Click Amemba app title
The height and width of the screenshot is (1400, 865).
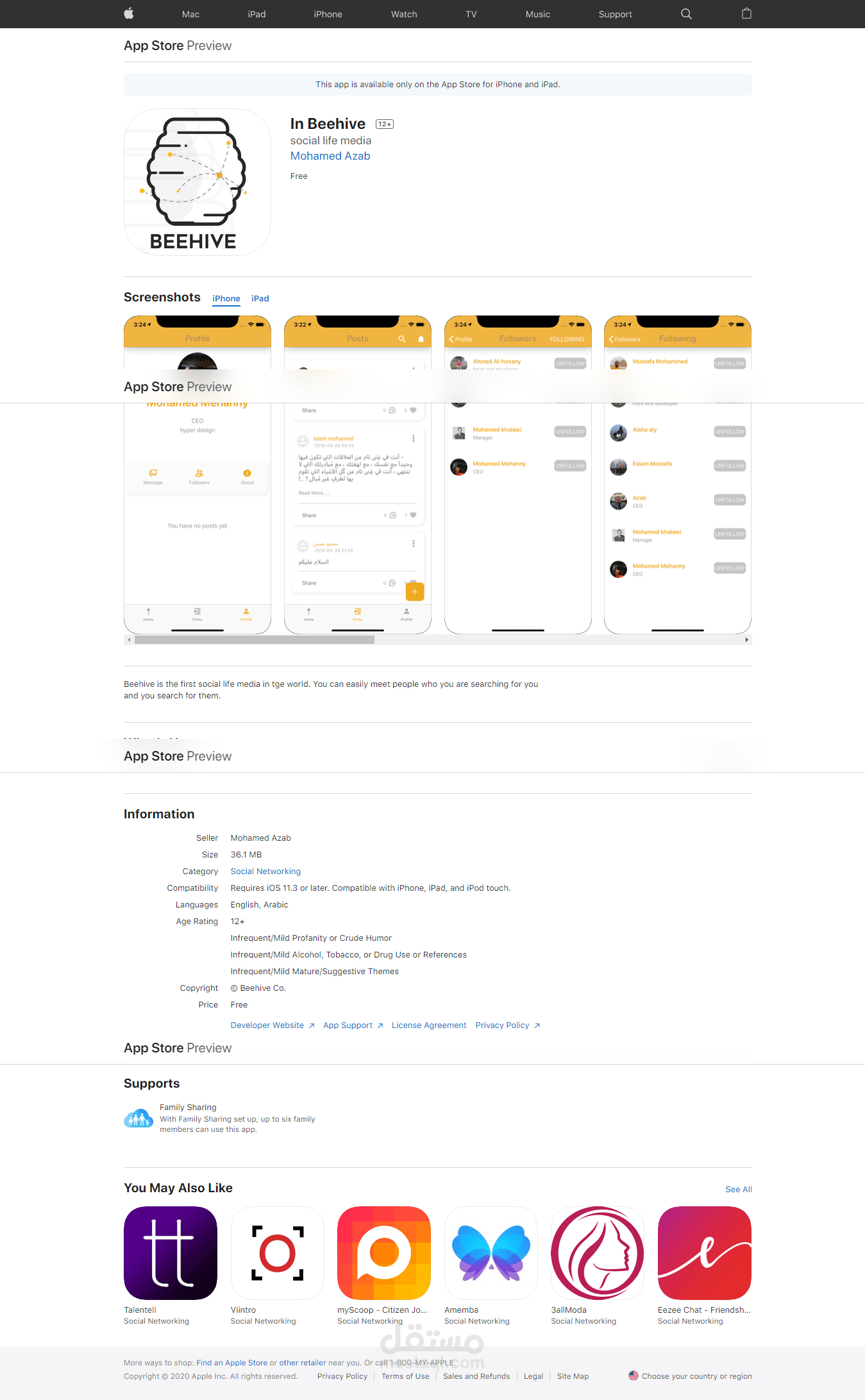click(461, 1310)
